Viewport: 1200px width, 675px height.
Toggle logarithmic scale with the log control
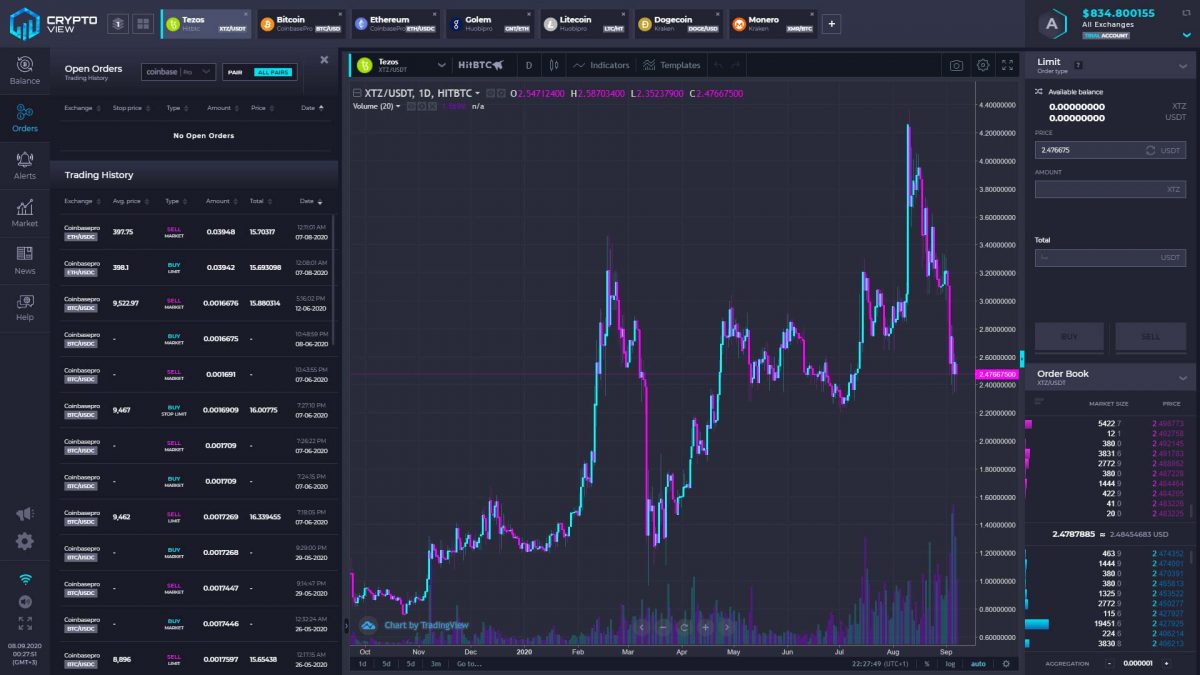(x=952, y=663)
